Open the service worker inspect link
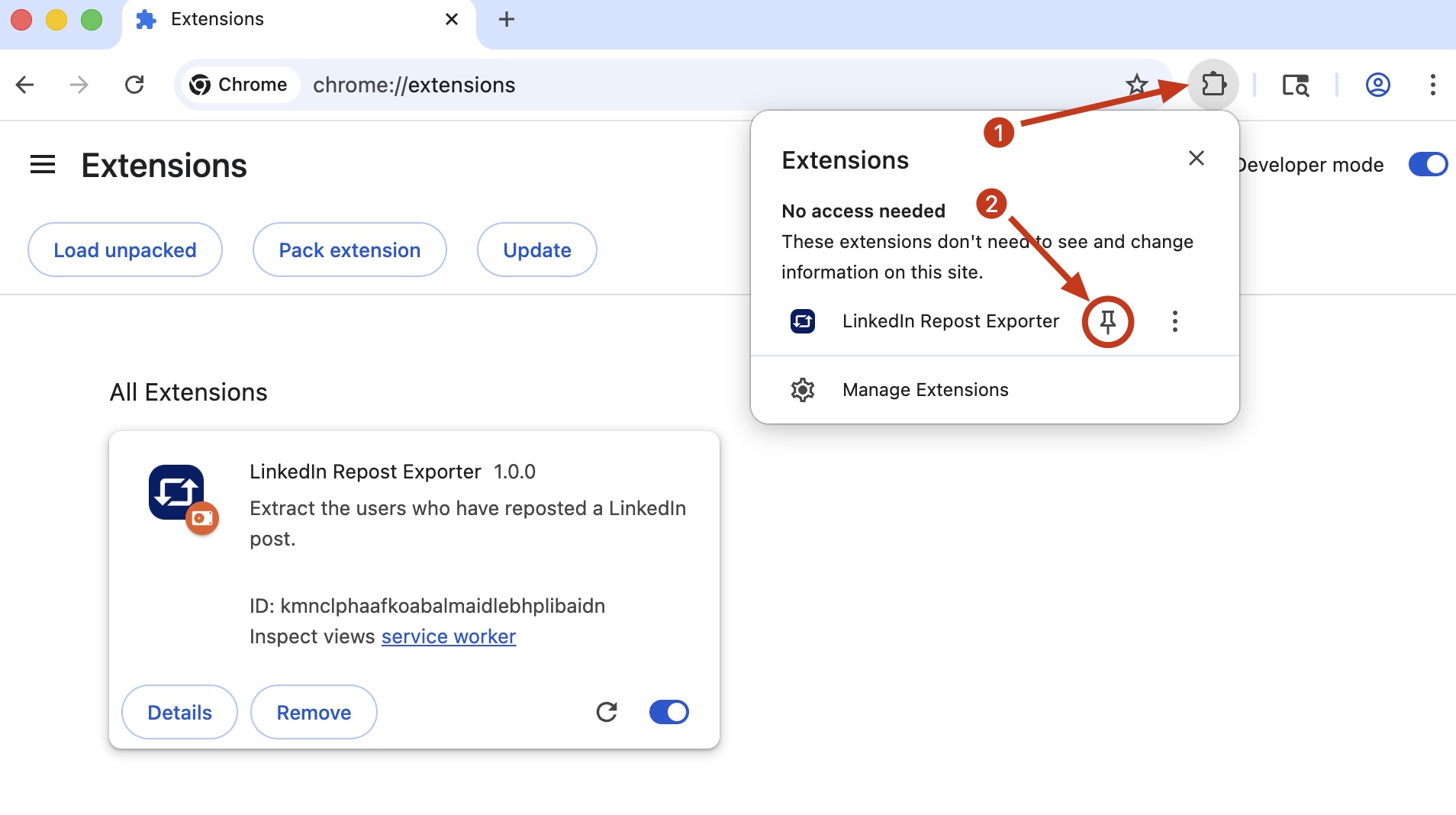This screenshot has height=815, width=1456. tap(449, 636)
